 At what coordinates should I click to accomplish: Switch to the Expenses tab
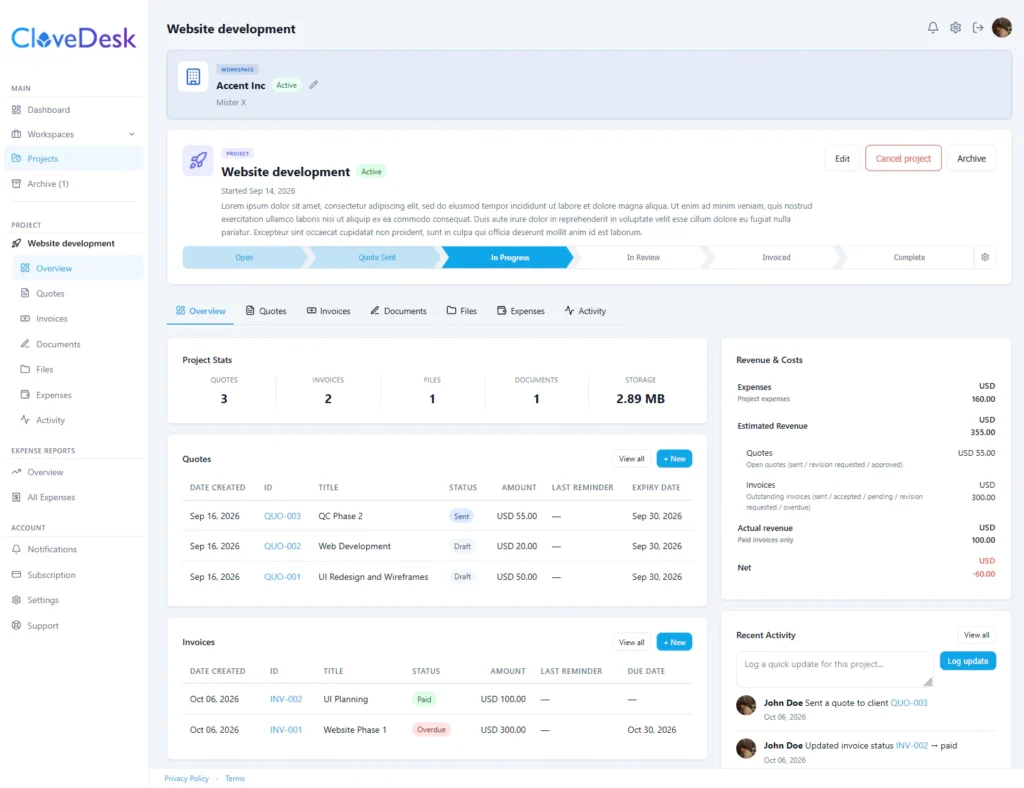520,311
